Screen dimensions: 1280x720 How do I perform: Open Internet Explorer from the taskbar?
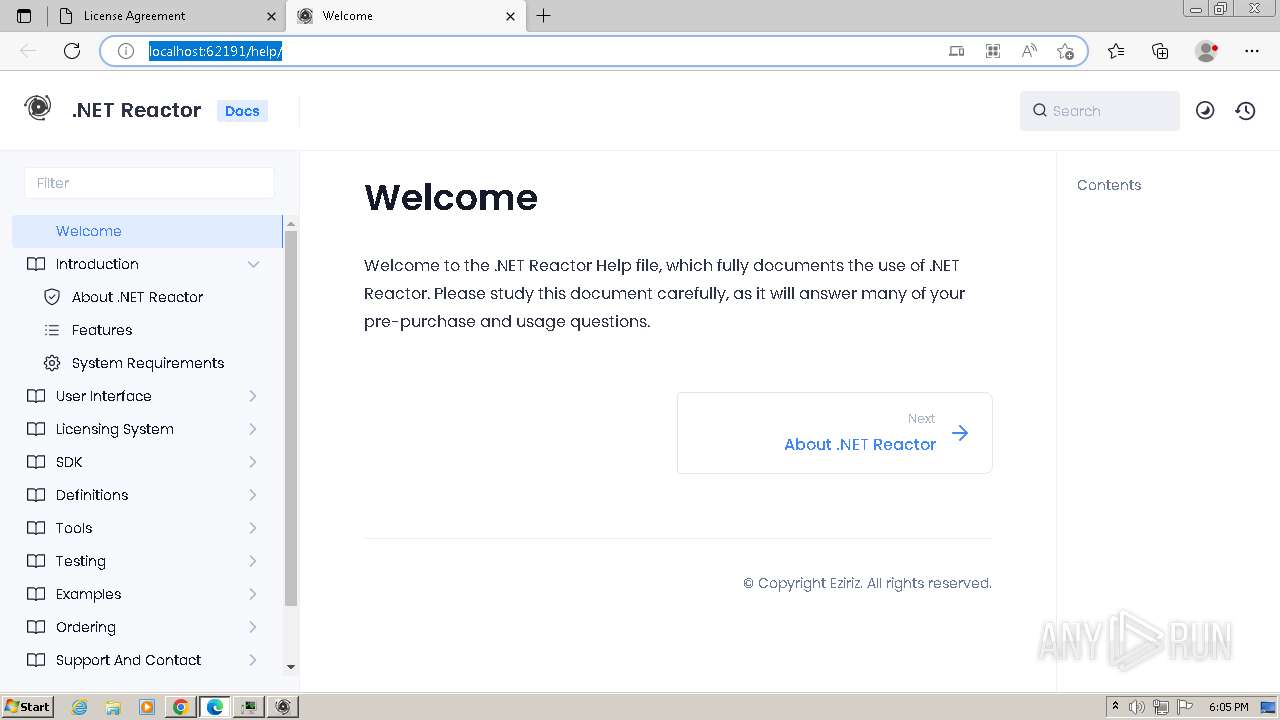80,707
